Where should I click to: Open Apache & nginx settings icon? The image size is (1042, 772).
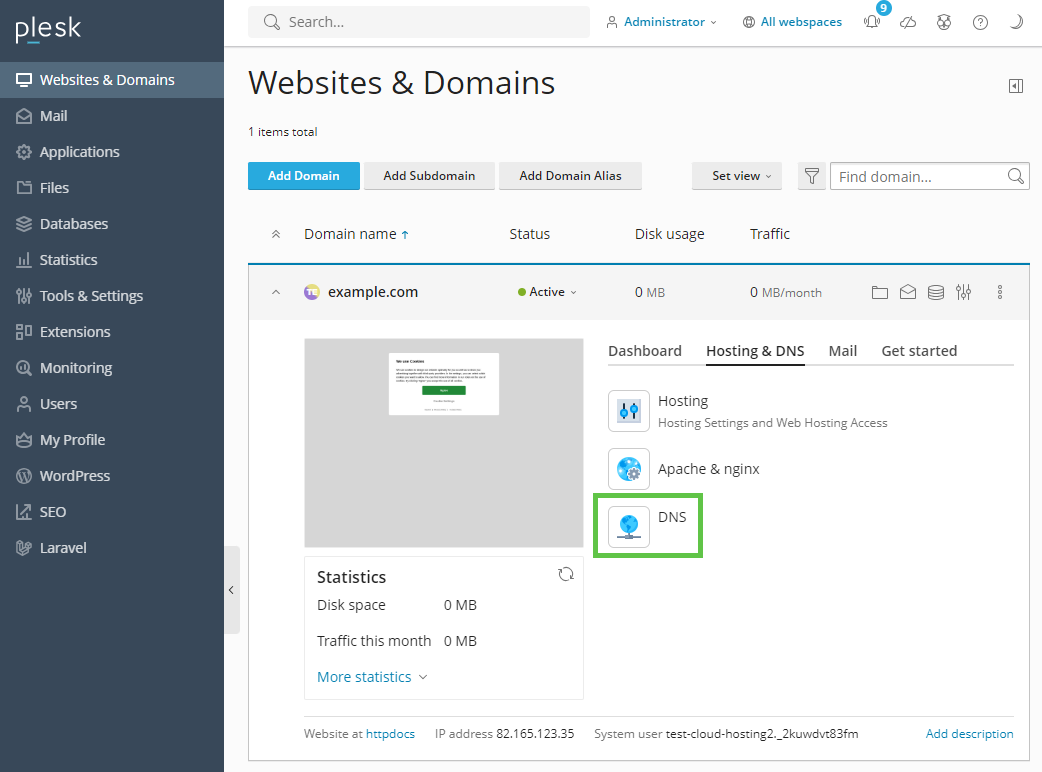click(629, 469)
